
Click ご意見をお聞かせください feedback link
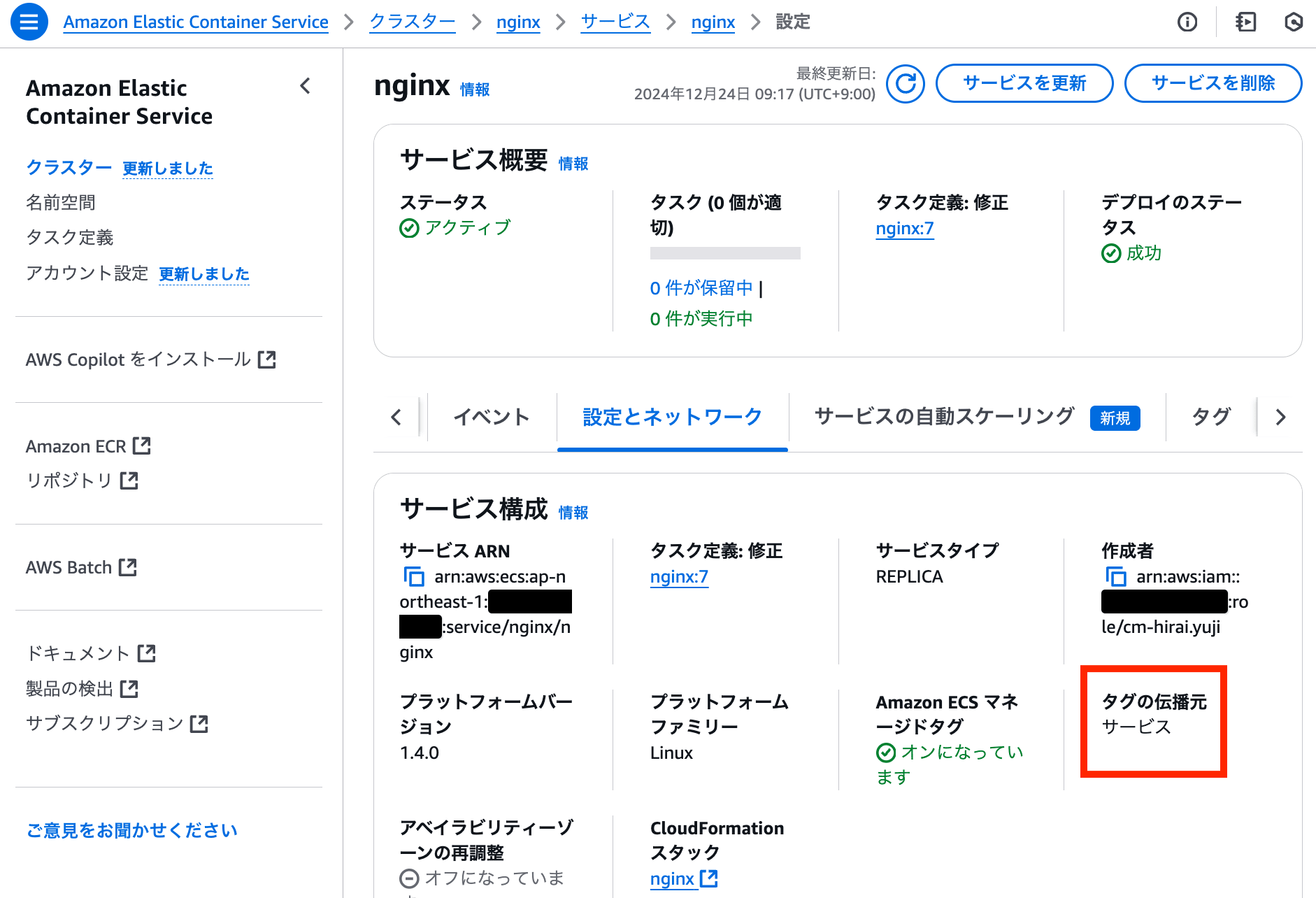(x=132, y=830)
